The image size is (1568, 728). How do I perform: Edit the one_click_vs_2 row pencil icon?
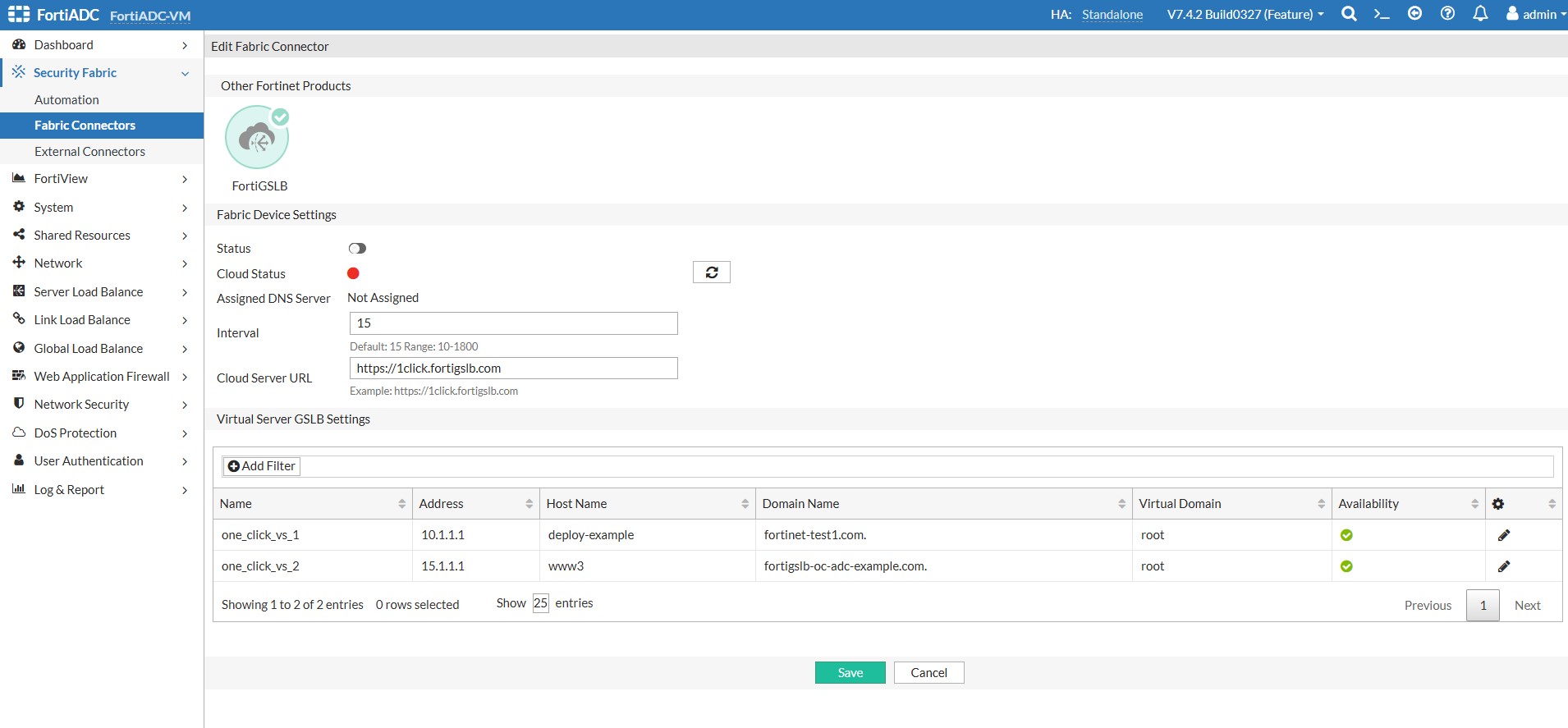1504,566
